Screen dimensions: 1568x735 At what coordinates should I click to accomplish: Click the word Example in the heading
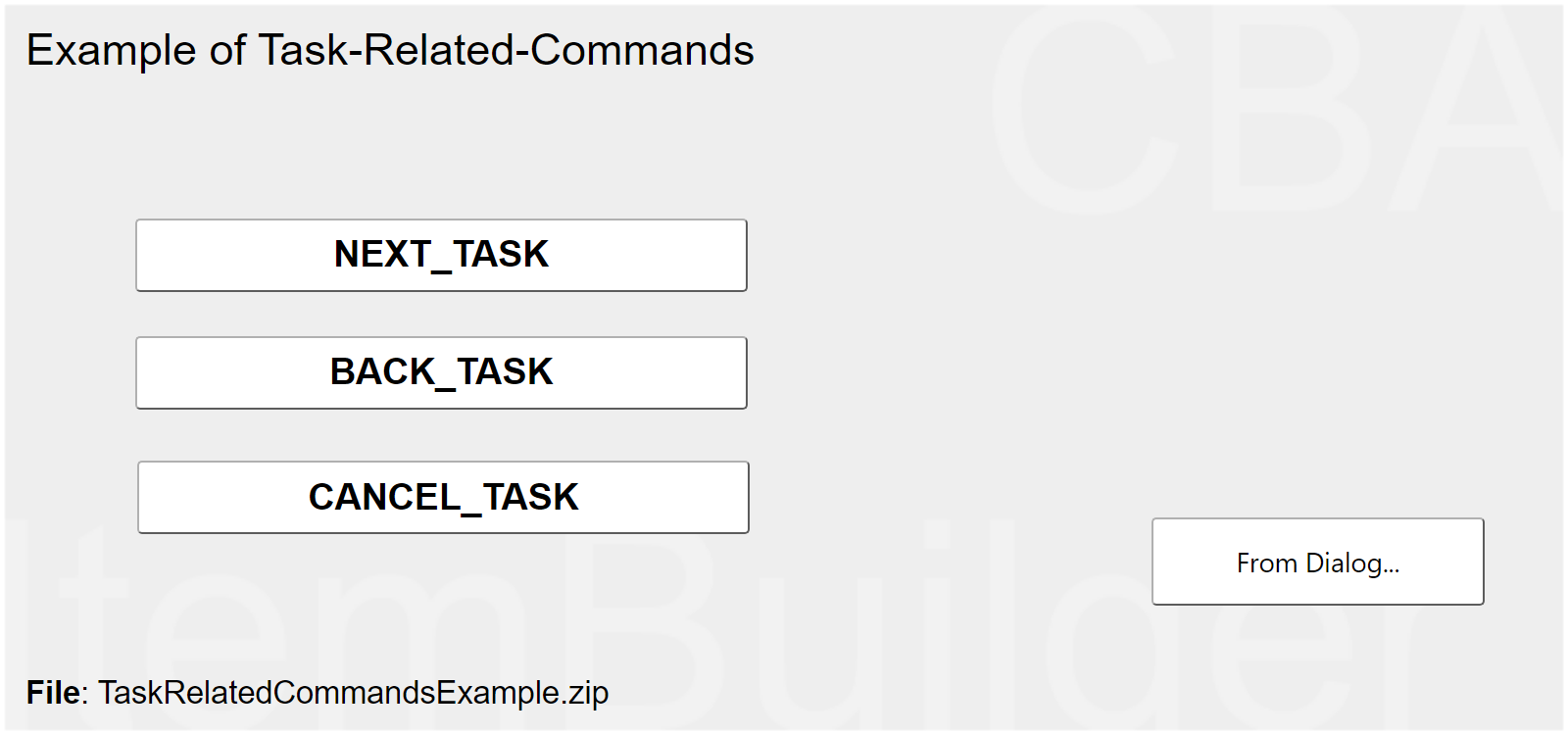(x=111, y=50)
